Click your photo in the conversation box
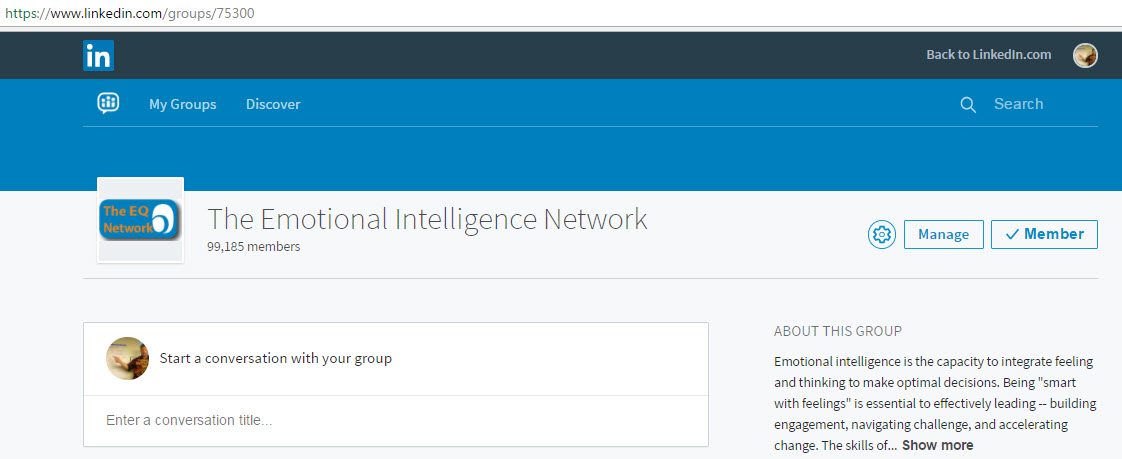 pos(128,358)
